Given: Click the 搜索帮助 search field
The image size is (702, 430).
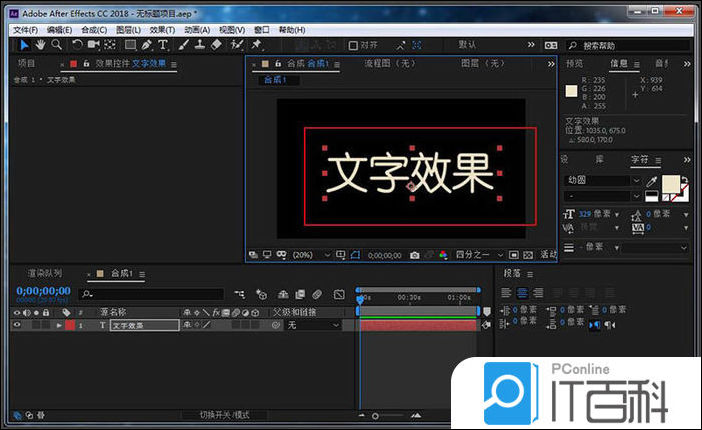Looking at the screenshot, I should (630, 45).
